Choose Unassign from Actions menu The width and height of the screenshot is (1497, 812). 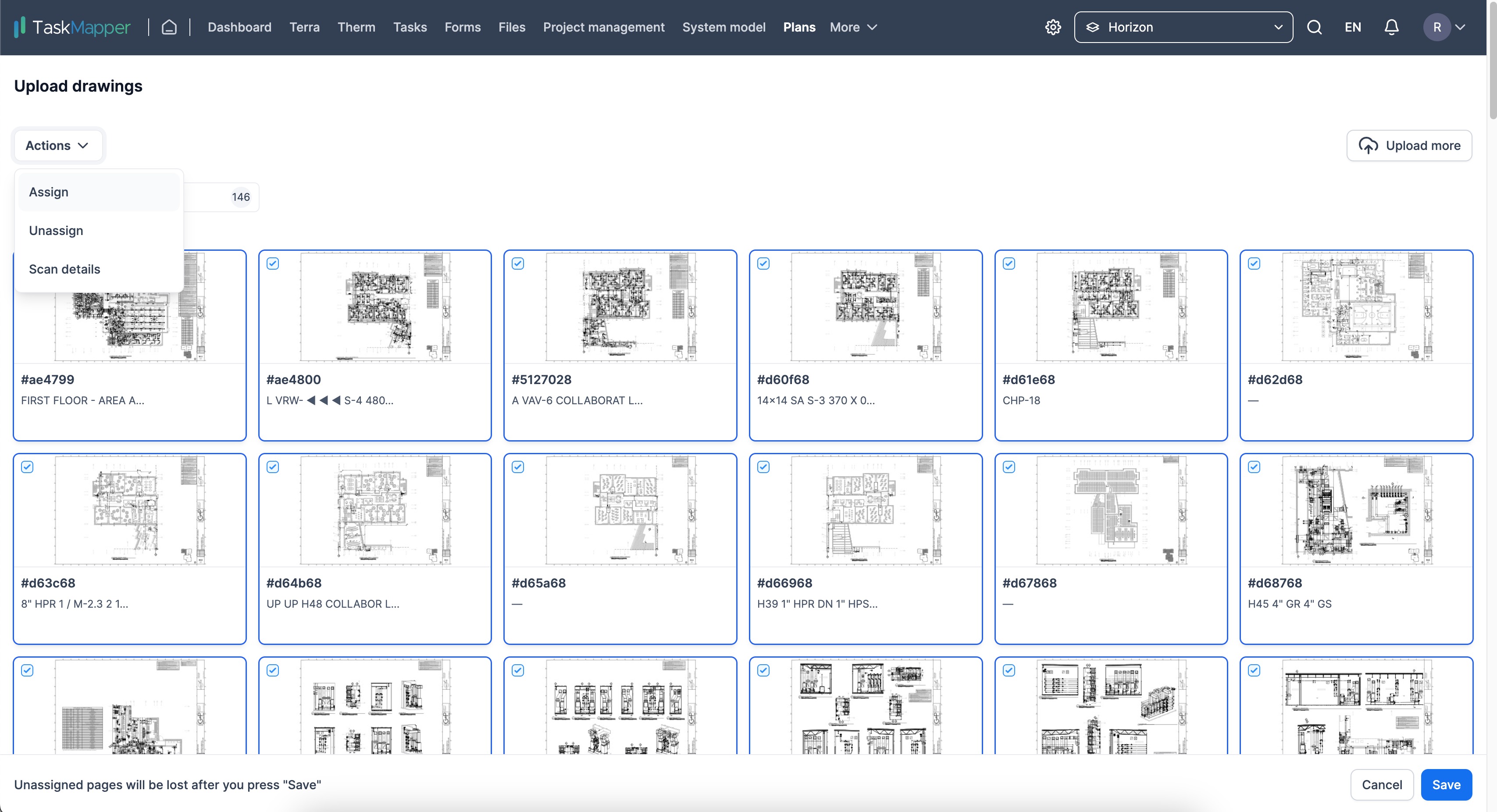(99, 231)
